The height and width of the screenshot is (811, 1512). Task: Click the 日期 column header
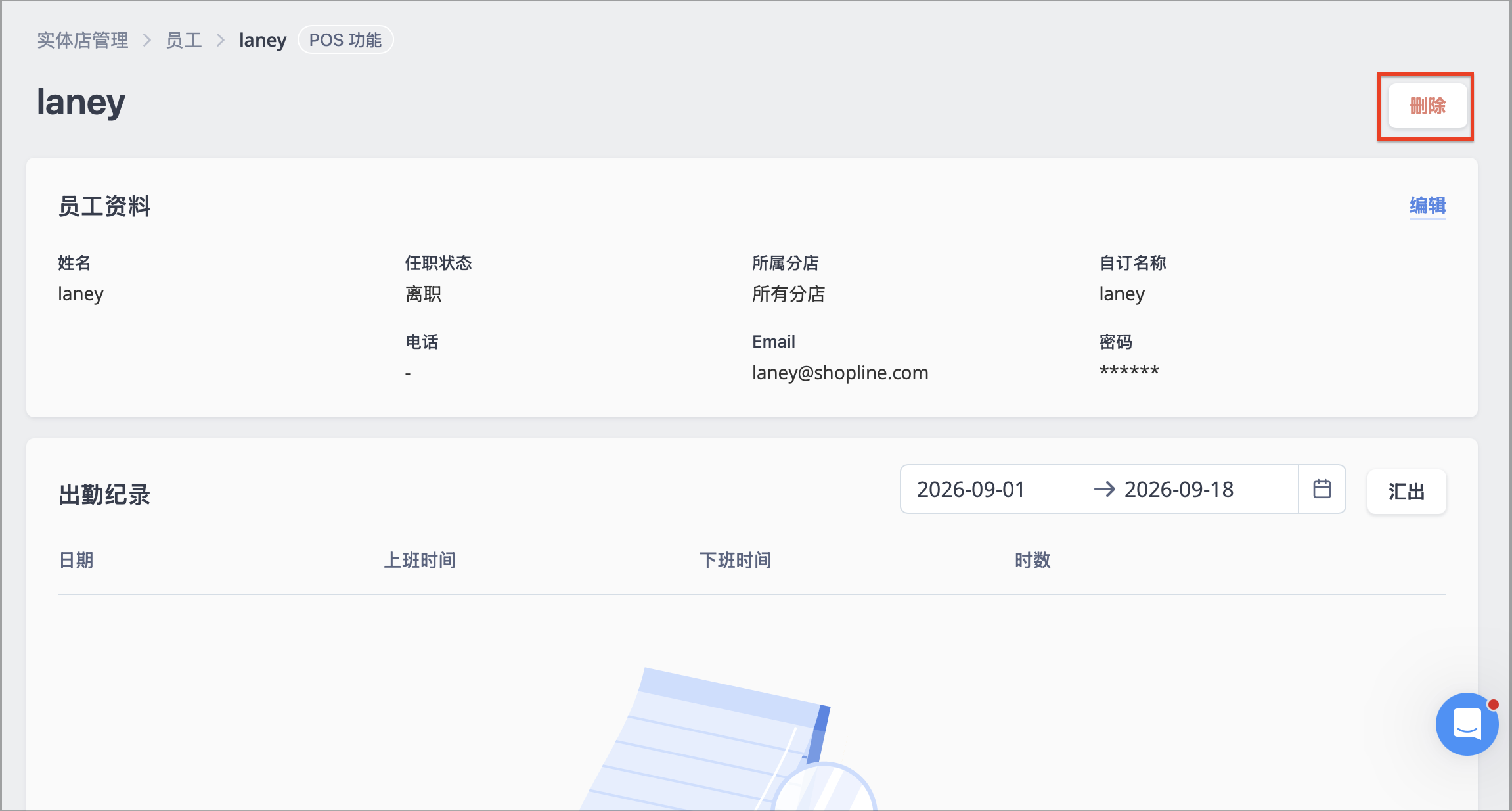76,560
